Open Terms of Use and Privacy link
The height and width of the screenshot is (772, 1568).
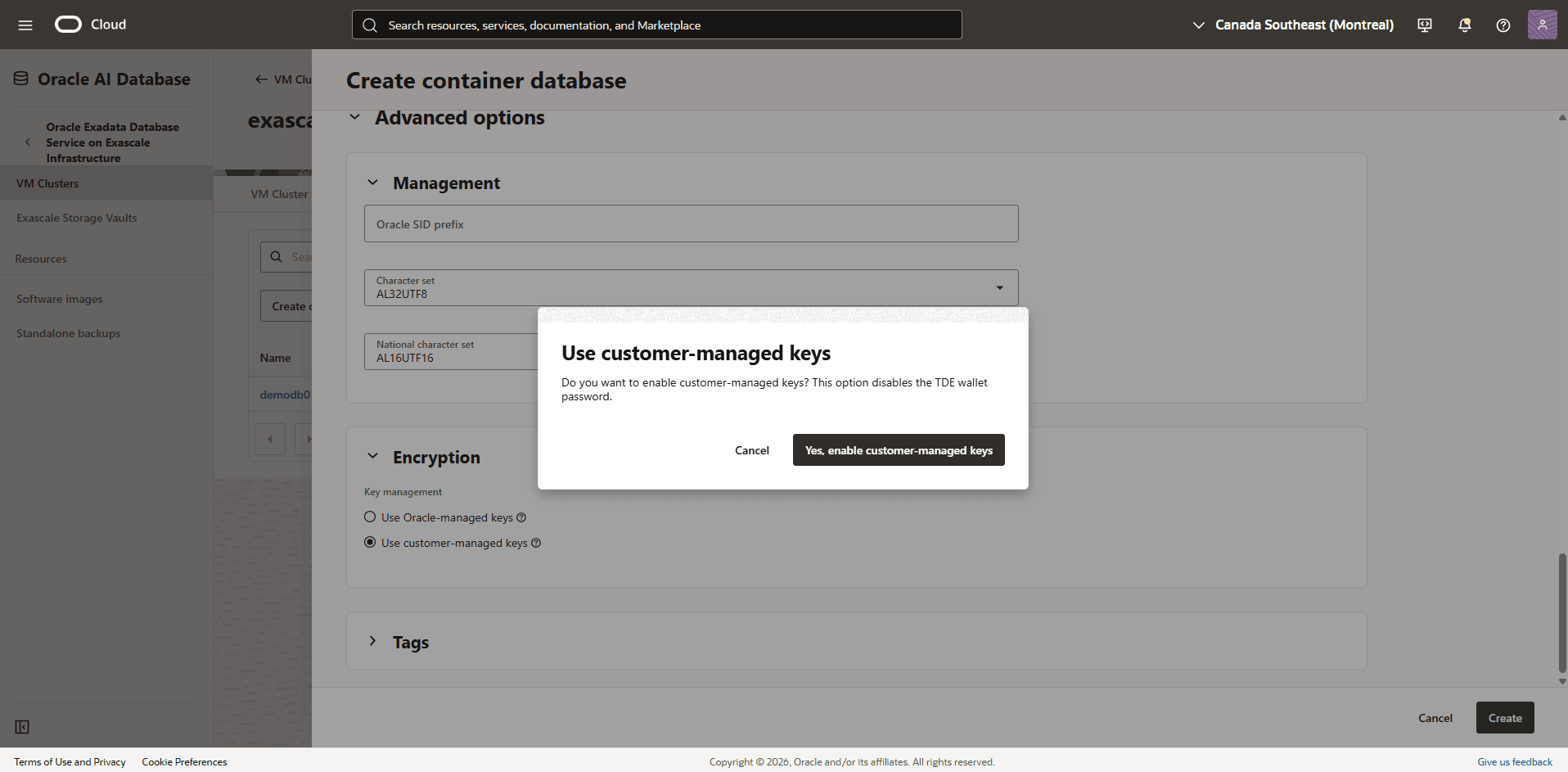pos(70,762)
